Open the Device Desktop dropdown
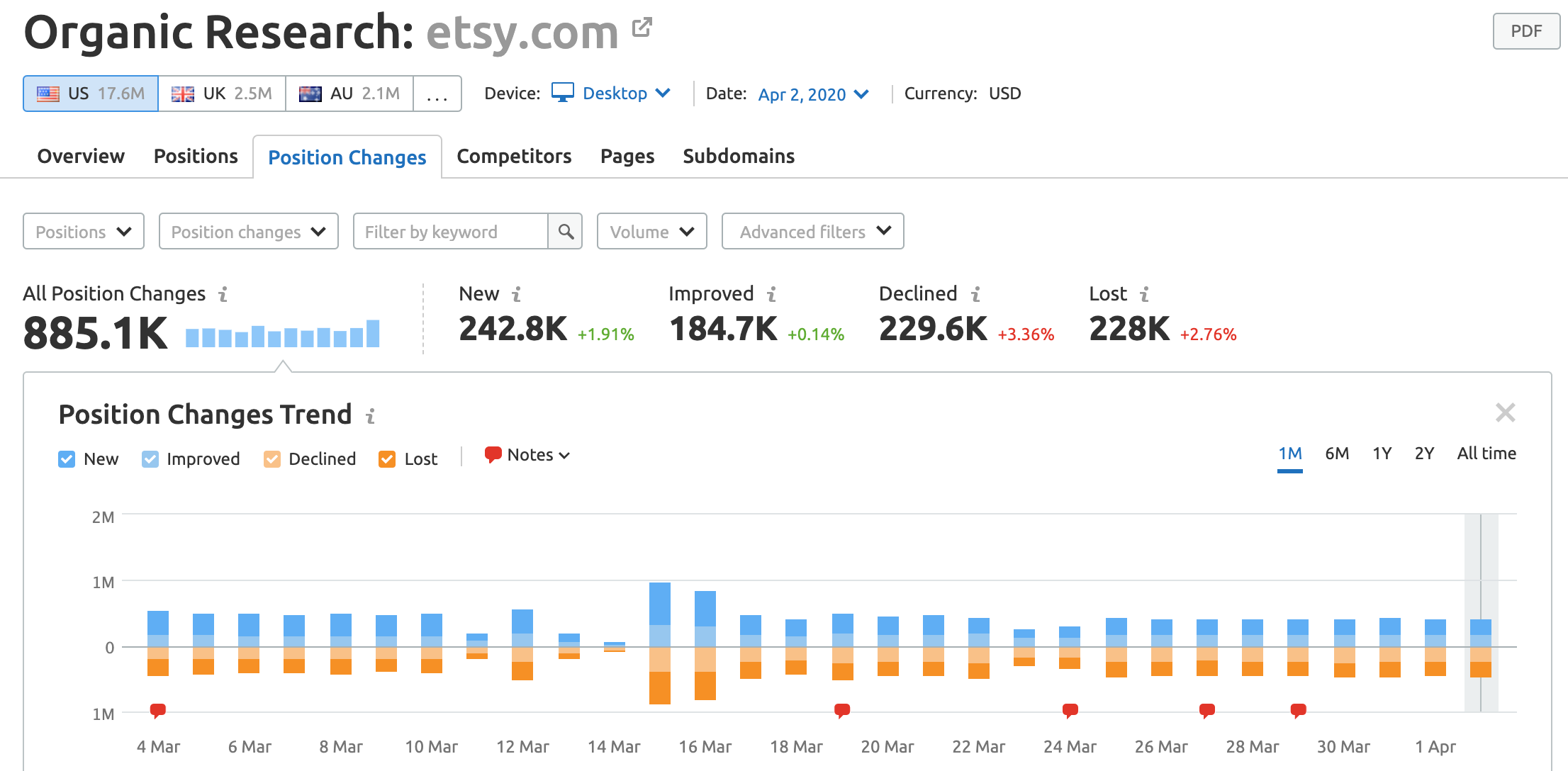Viewport: 1568px width, 771px height. click(627, 94)
